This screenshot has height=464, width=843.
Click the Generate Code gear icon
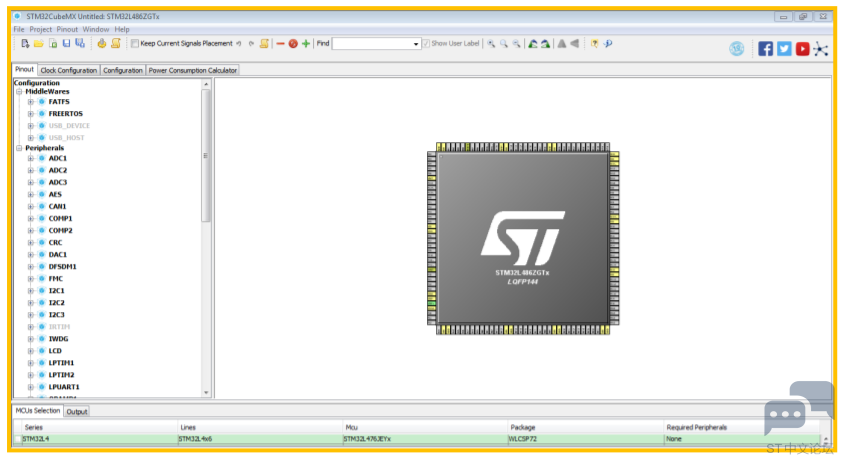102,44
